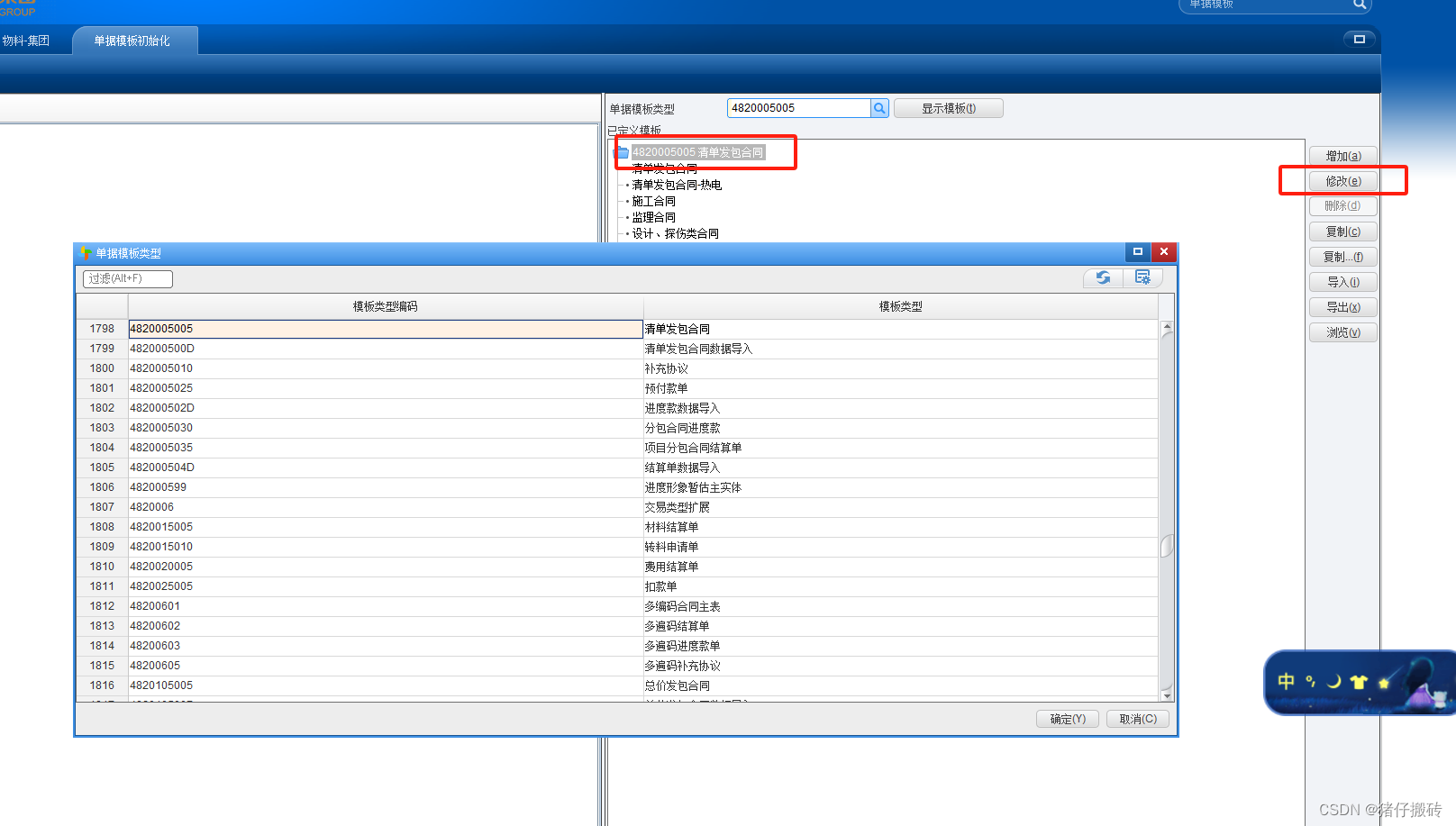The width and height of the screenshot is (1456, 826).
Task: Click the search icon in the top-right search box
Action: tap(1360, 5)
